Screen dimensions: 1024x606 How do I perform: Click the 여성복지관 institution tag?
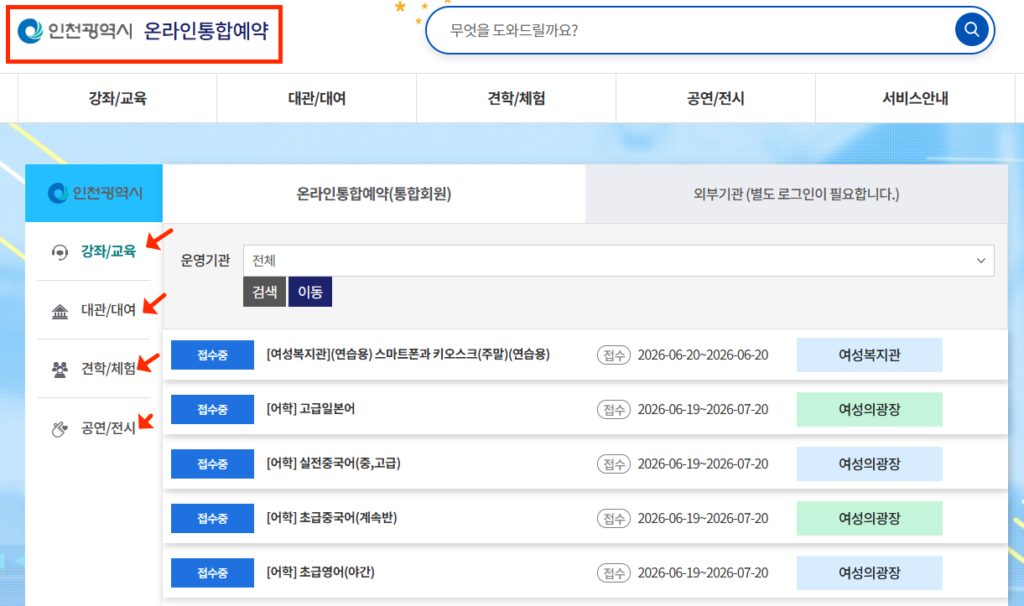pyautogui.click(x=869, y=355)
